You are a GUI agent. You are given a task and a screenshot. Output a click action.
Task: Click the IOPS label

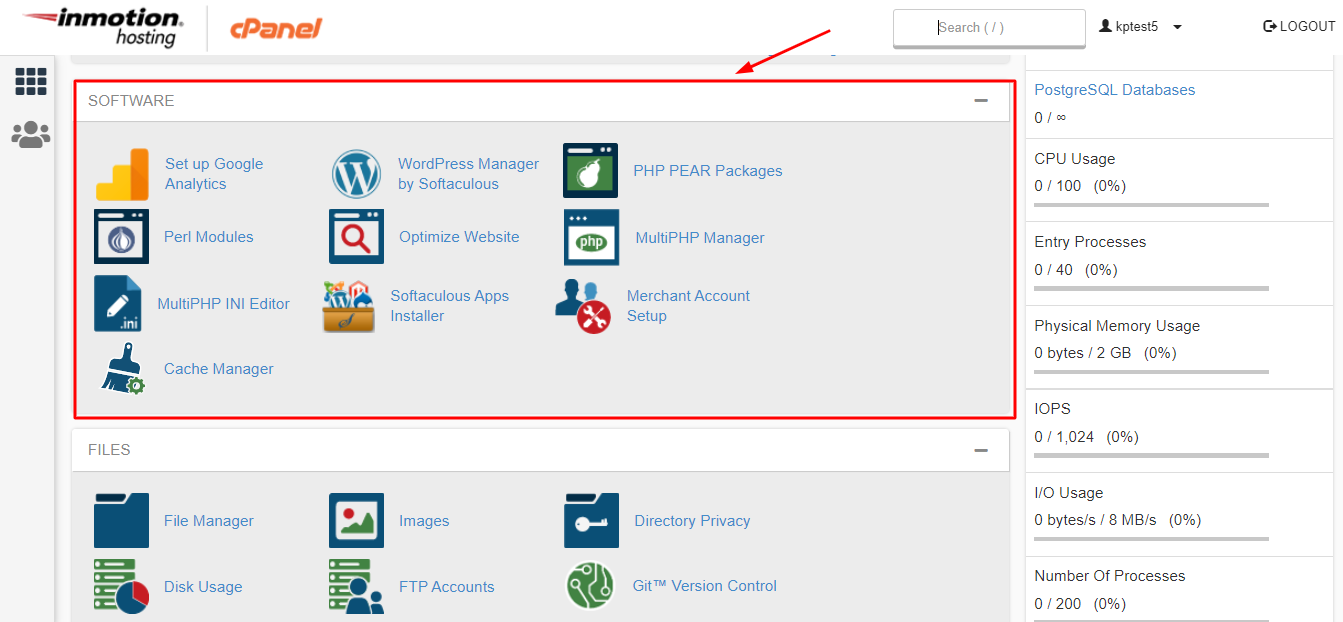[x=1053, y=409]
